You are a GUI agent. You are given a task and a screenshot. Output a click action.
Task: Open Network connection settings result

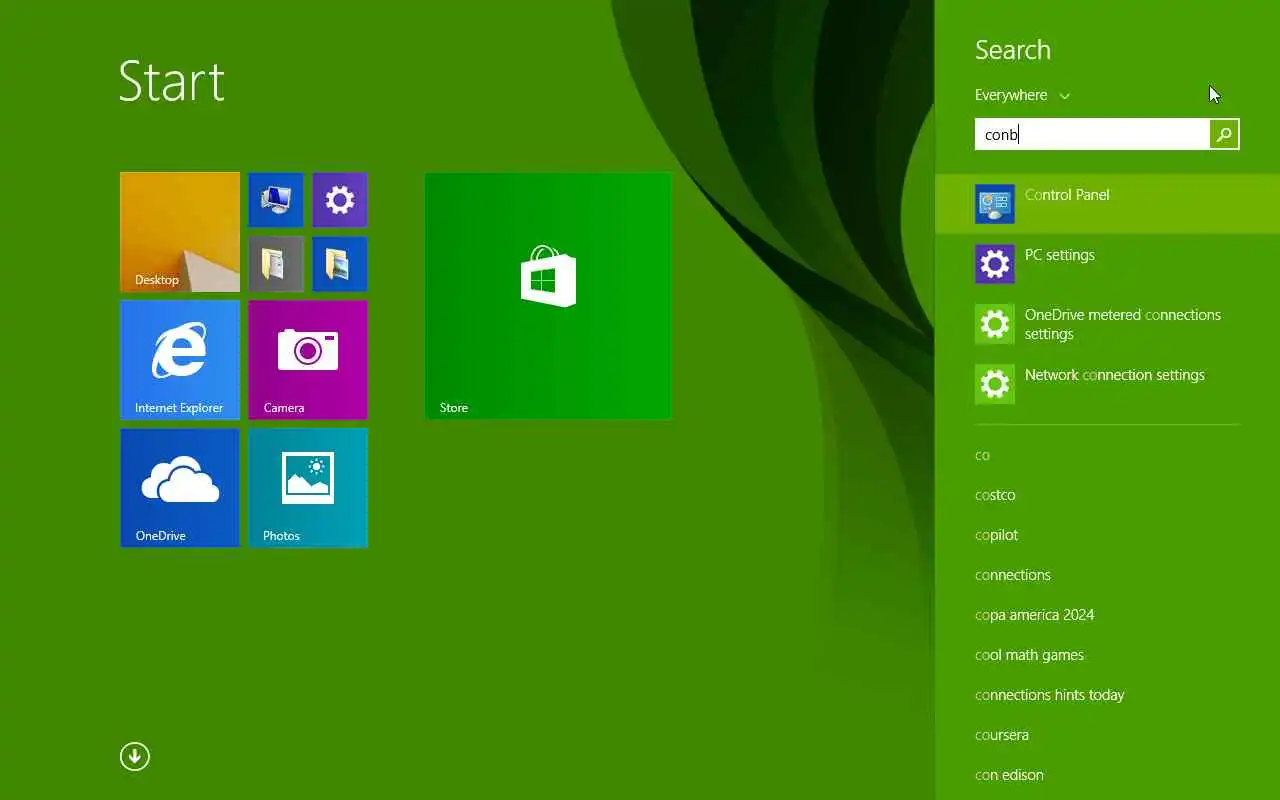click(1107, 384)
